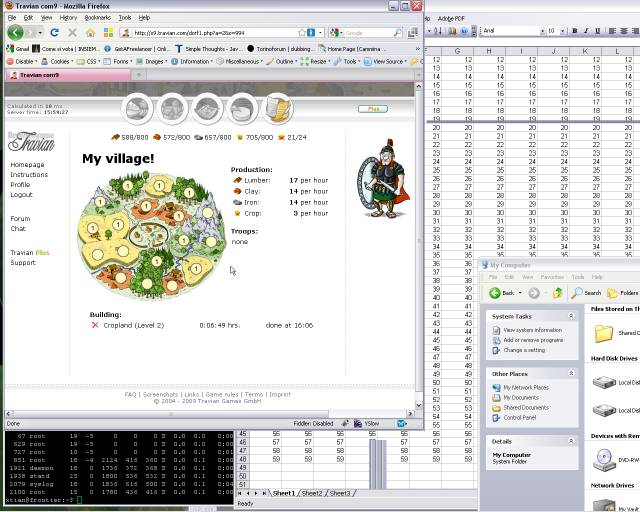This screenshot has height=512, width=640.
Task: Open the Cookies dropdown in Web Developer toolbar
Action: (x=57, y=61)
